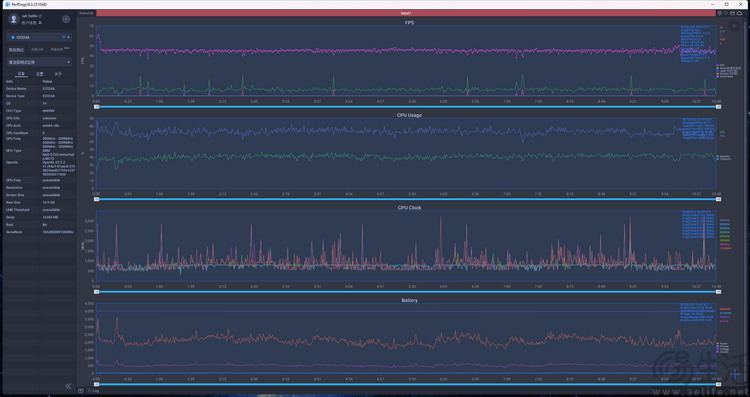Click the SceneTab label above charts

click(x=87, y=13)
